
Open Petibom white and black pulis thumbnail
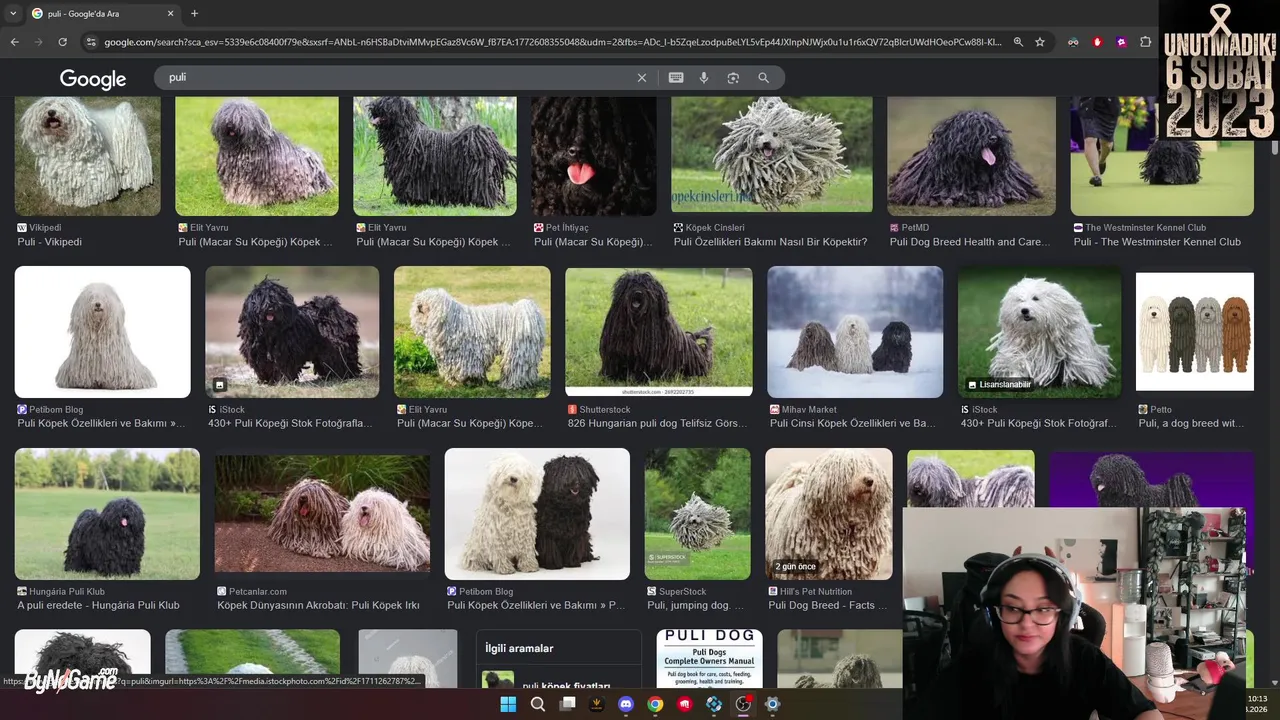pyautogui.click(x=537, y=514)
